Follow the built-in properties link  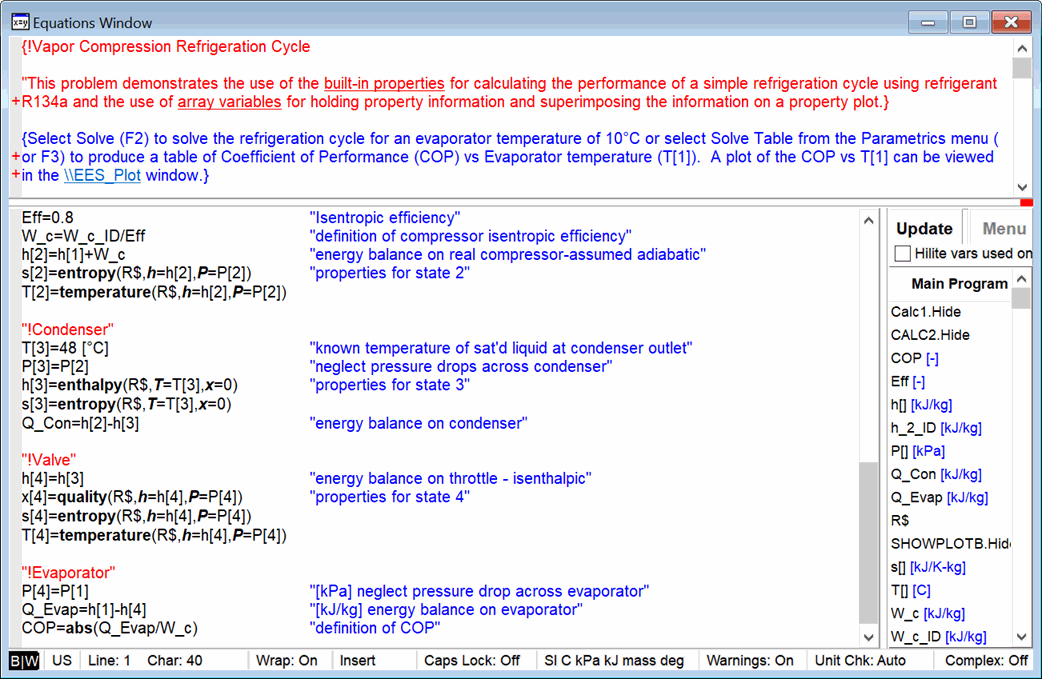[x=384, y=83]
